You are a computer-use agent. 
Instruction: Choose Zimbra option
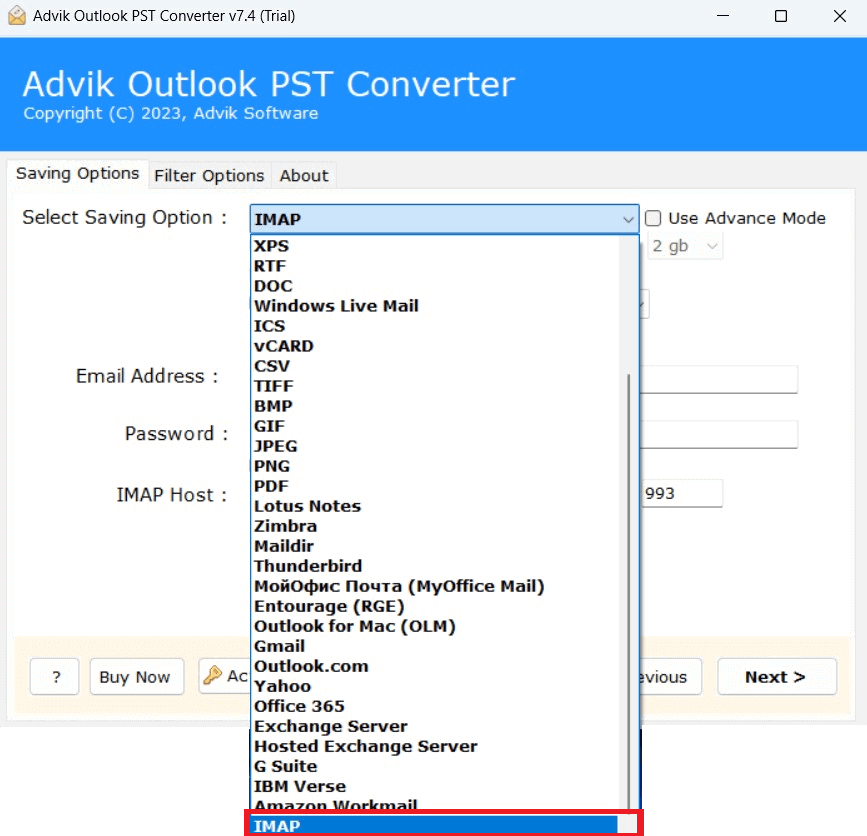point(435,526)
